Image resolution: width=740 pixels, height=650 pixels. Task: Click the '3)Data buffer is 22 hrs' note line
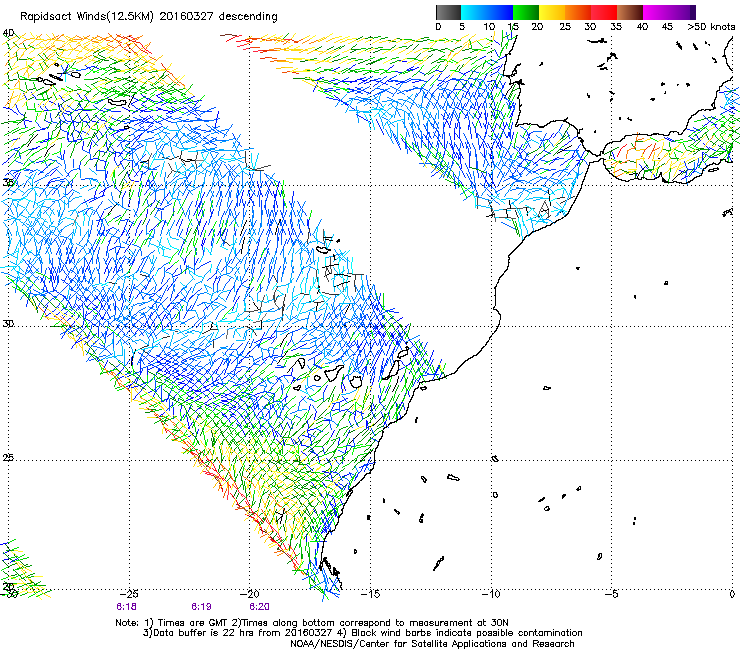click(362, 633)
